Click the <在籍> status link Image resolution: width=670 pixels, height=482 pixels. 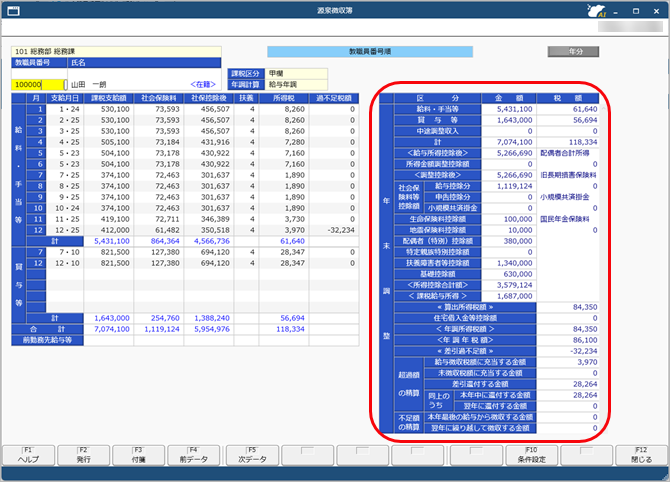(203, 84)
